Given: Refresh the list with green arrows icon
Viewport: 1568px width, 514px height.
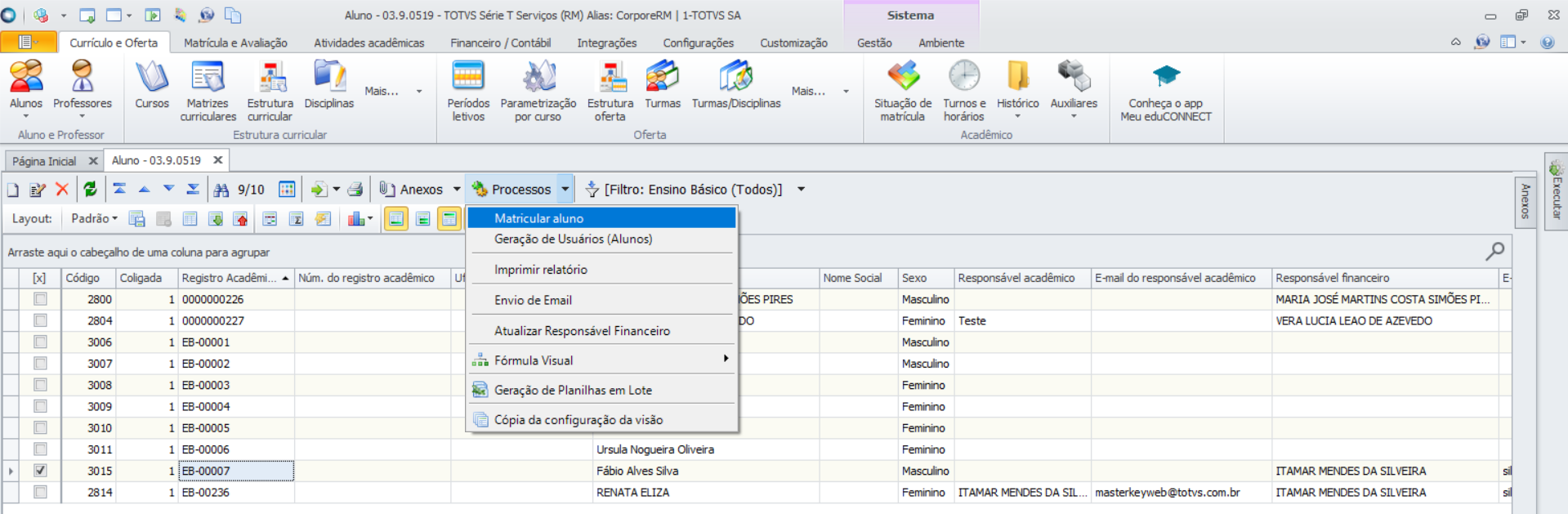Looking at the screenshot, I should (x=91, y=190).
